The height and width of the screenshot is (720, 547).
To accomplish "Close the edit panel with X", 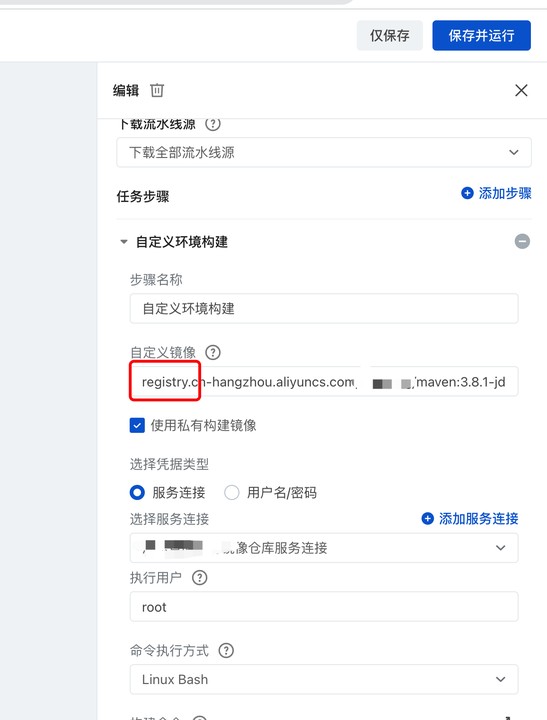I will pos(521,90).
